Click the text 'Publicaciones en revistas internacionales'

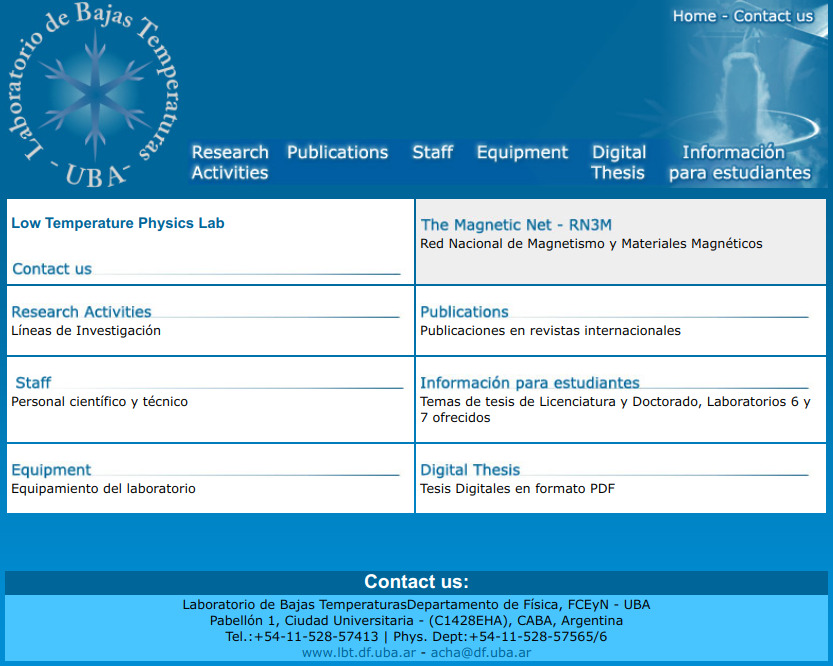pos(550,331)
